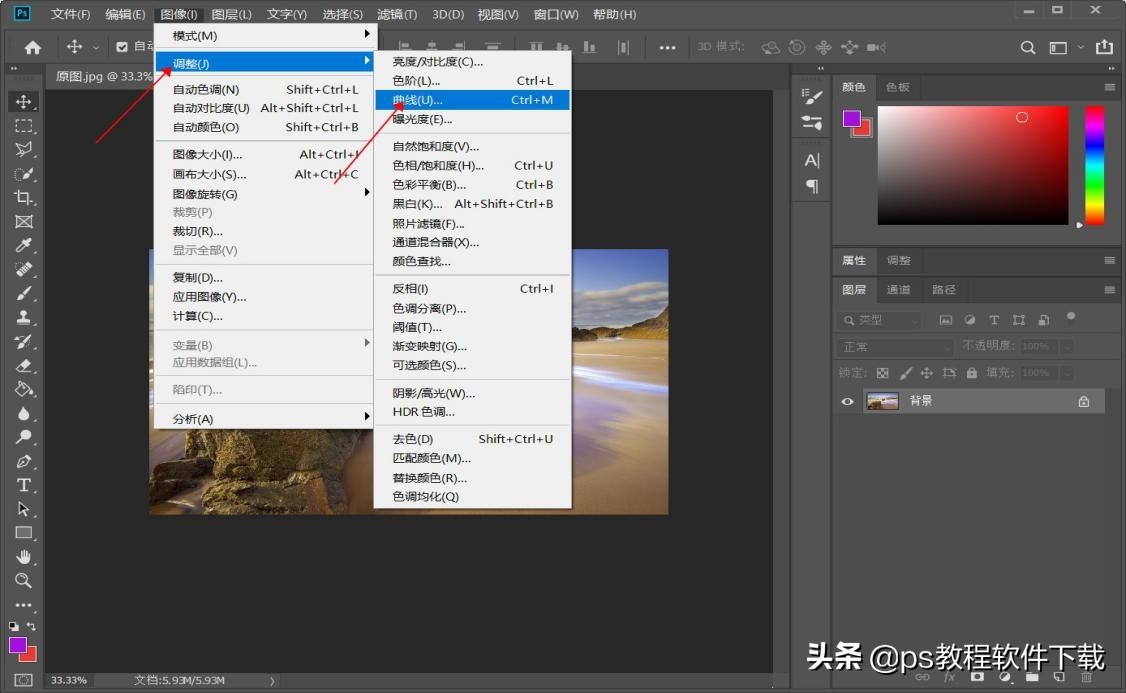Viewport: 1126px width, 693px height.
Task: Select the Rectangle shape tool
Action: coord(24,533)
